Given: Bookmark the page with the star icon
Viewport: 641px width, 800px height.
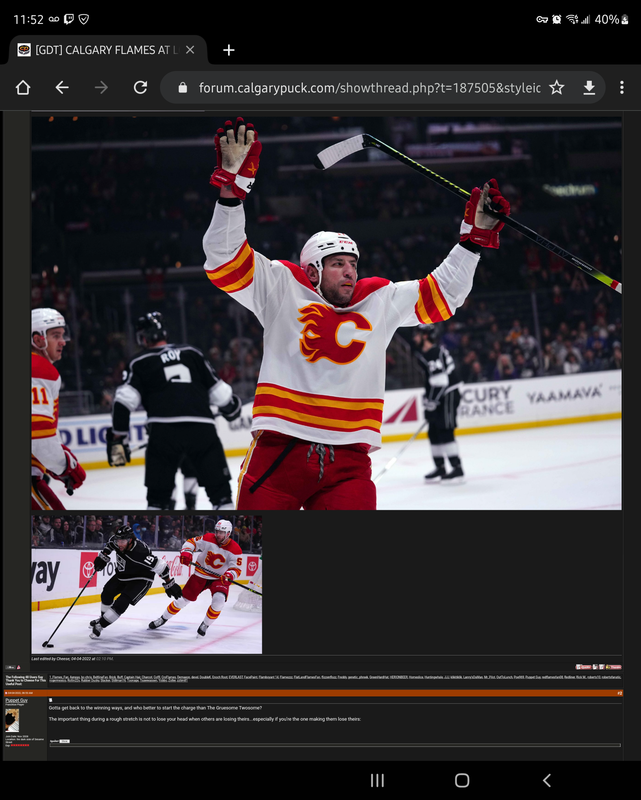Looking at the screenshot, I should click(x=556, y=88).
